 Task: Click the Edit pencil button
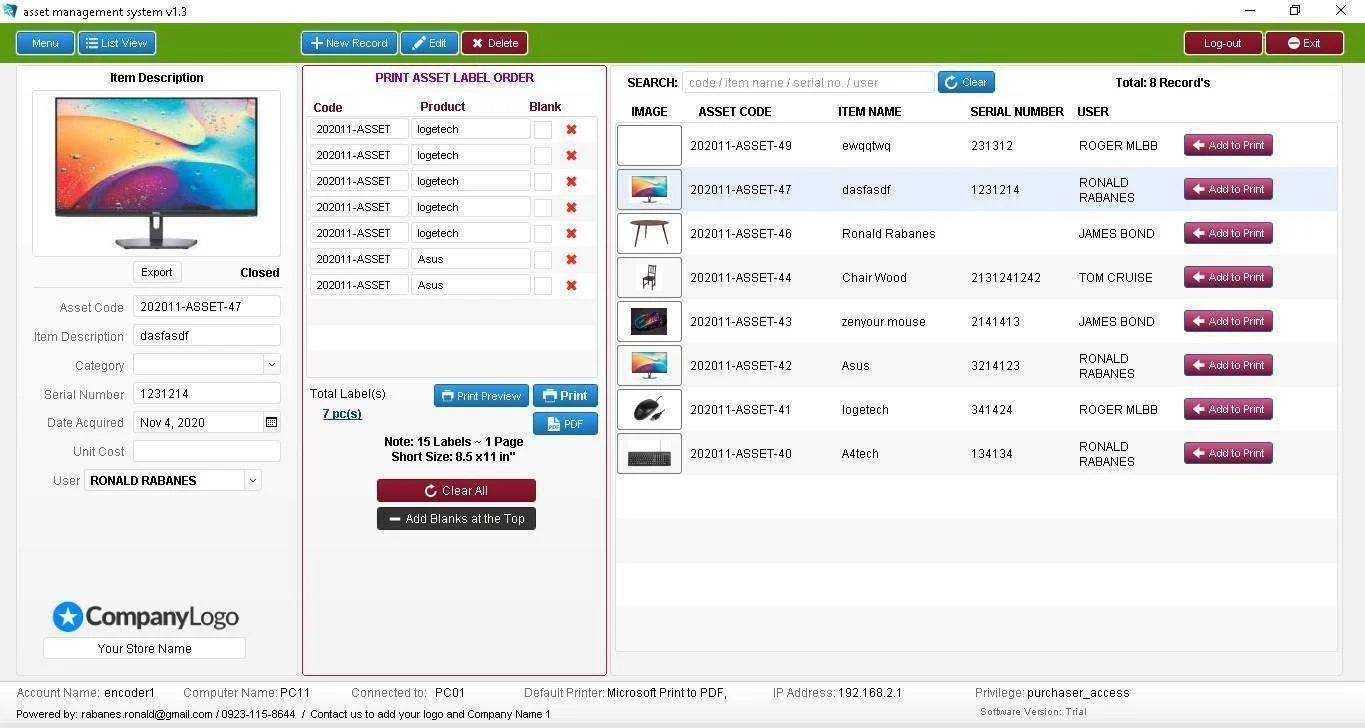click(430, 43)
